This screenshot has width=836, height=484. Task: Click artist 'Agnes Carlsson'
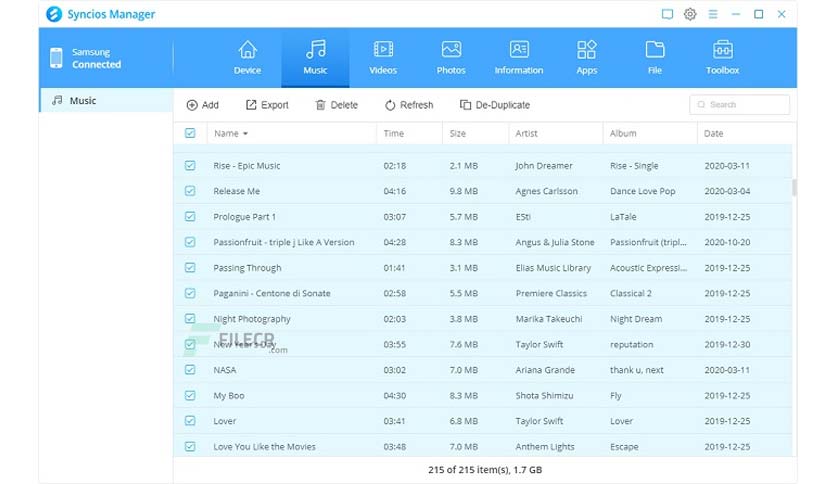tap(546, 191)
